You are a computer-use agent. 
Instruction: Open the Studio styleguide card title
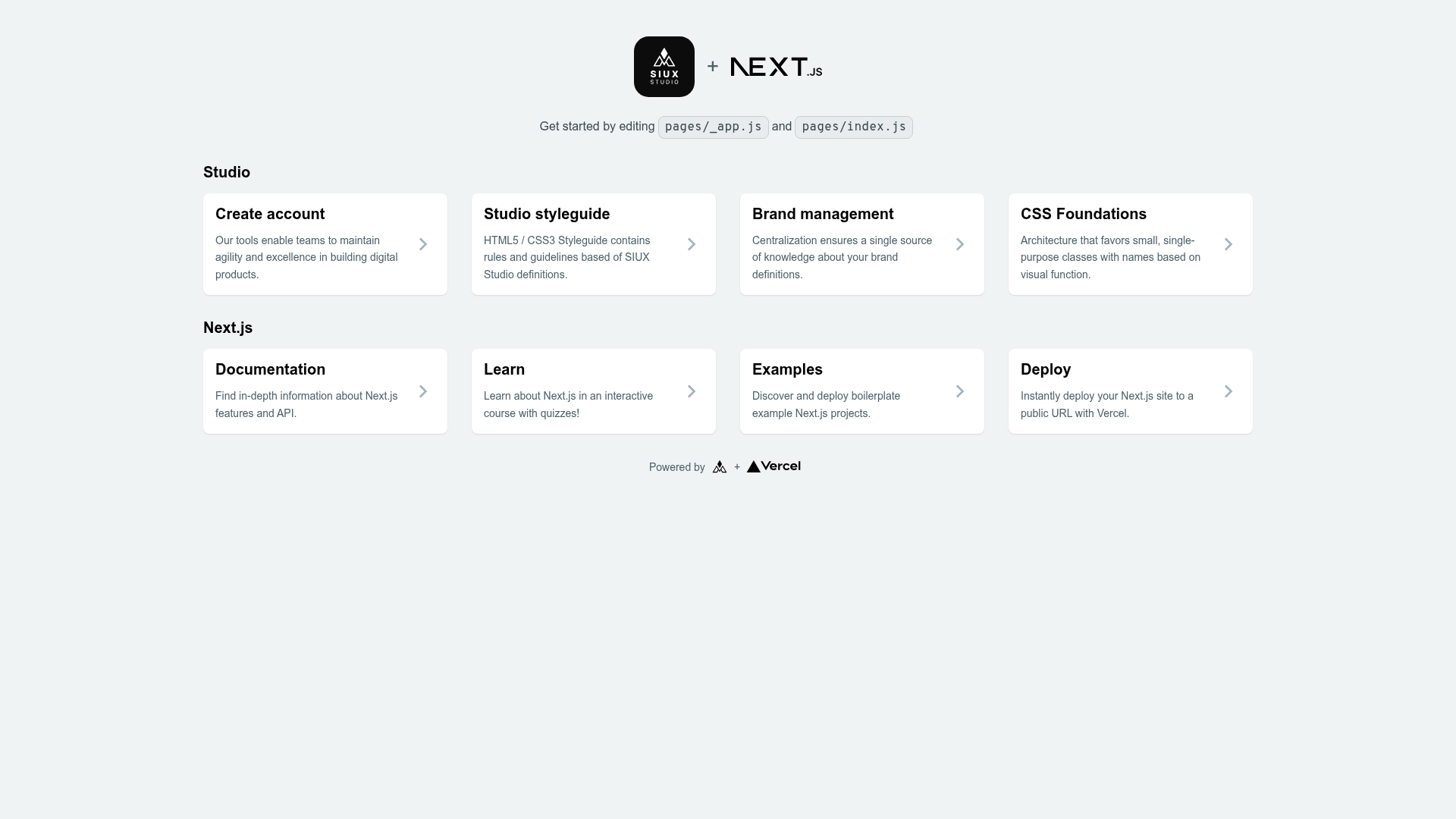[x=547, y=214]
